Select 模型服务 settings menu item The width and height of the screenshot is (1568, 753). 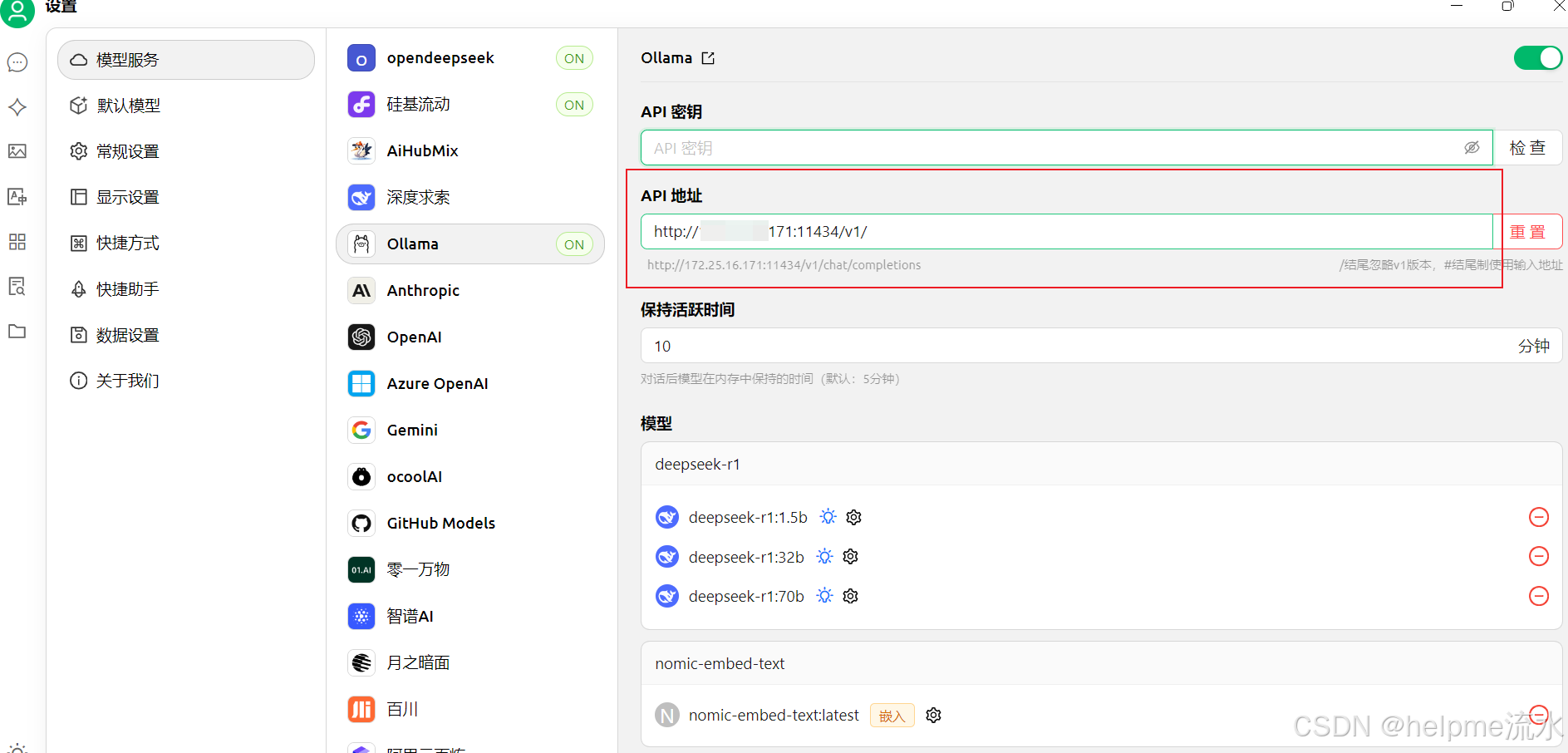186,60
